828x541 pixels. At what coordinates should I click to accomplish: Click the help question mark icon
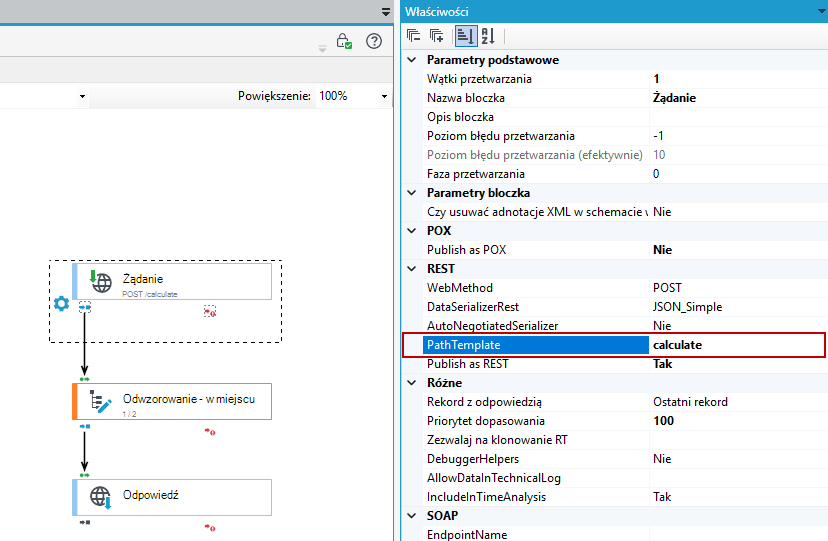point(374,41)
